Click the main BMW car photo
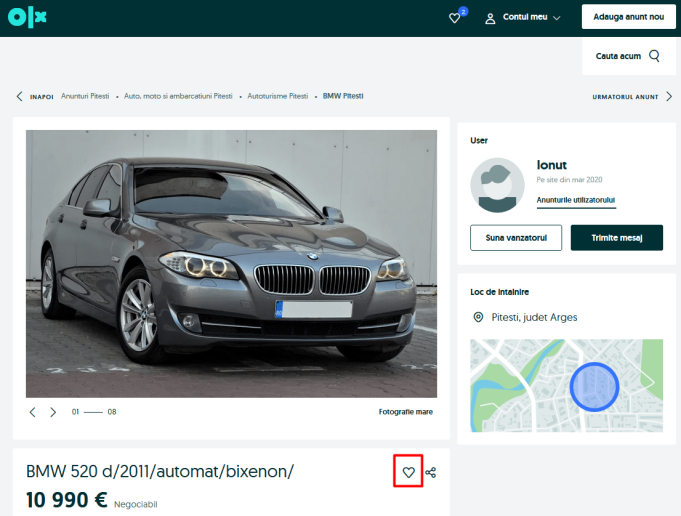 point(231,264)
